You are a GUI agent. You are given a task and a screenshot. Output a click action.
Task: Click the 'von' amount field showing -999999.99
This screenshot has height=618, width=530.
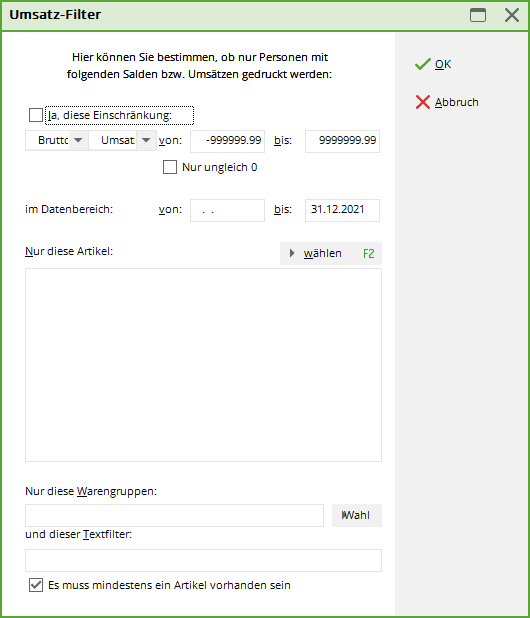[227, 141]
